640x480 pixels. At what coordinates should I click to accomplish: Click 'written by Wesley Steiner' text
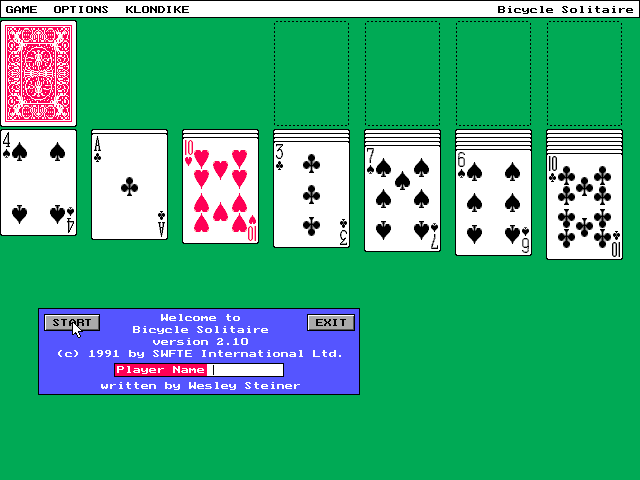tap(200, 386)
